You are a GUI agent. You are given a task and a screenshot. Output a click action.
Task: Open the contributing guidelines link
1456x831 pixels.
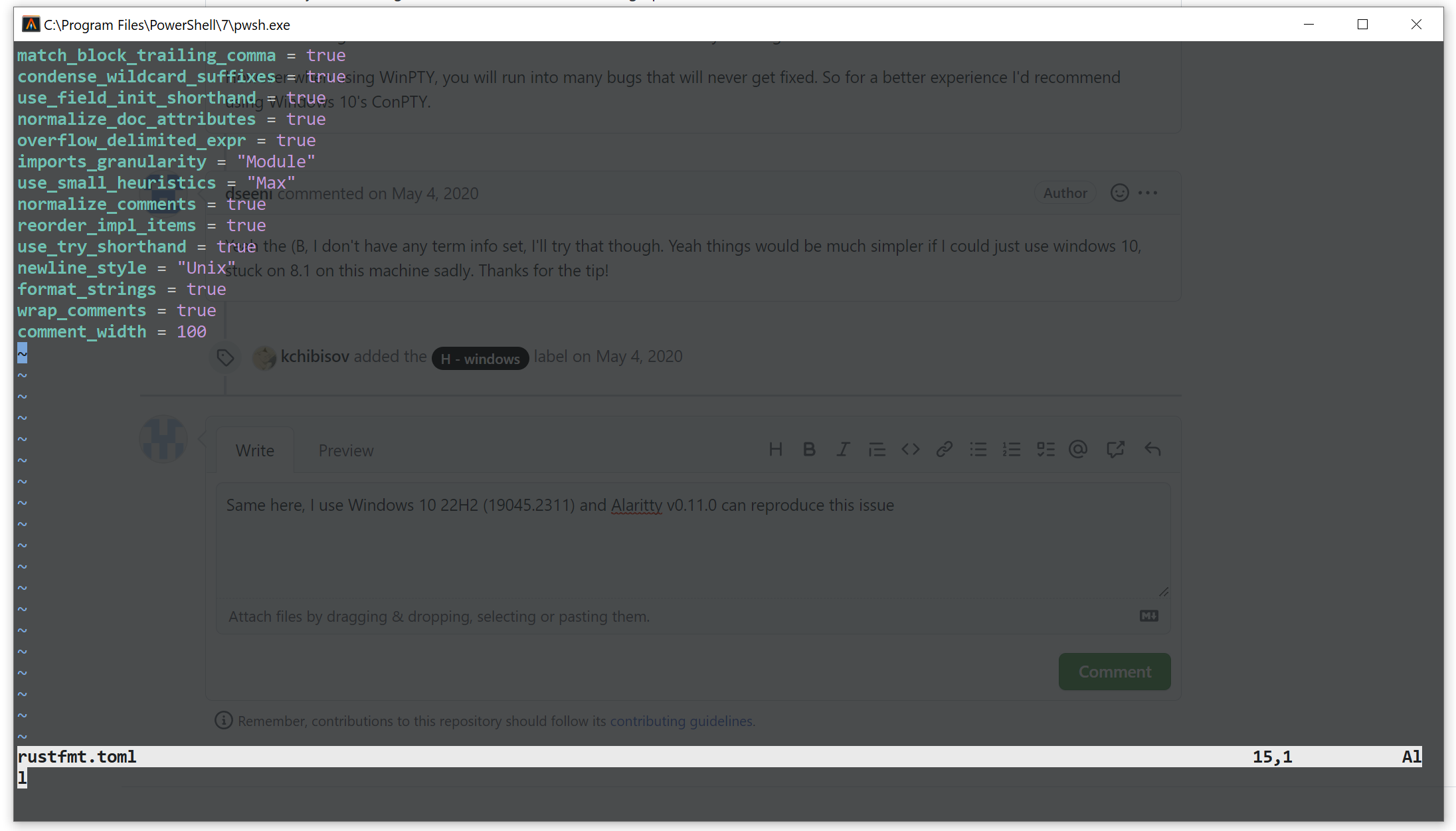pyautogui.click(x=681, y=721)
